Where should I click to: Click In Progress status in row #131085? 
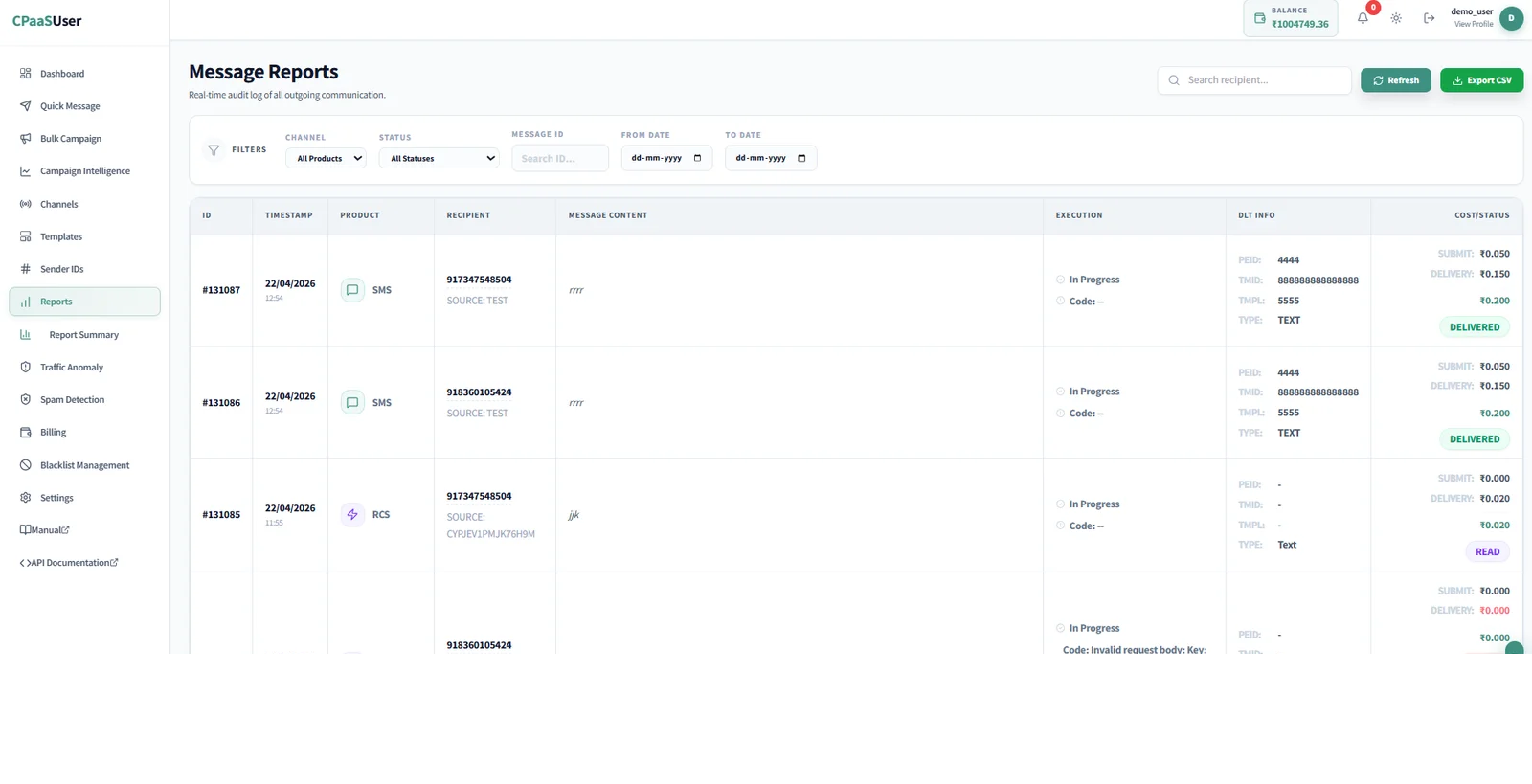click(1093, 504)
